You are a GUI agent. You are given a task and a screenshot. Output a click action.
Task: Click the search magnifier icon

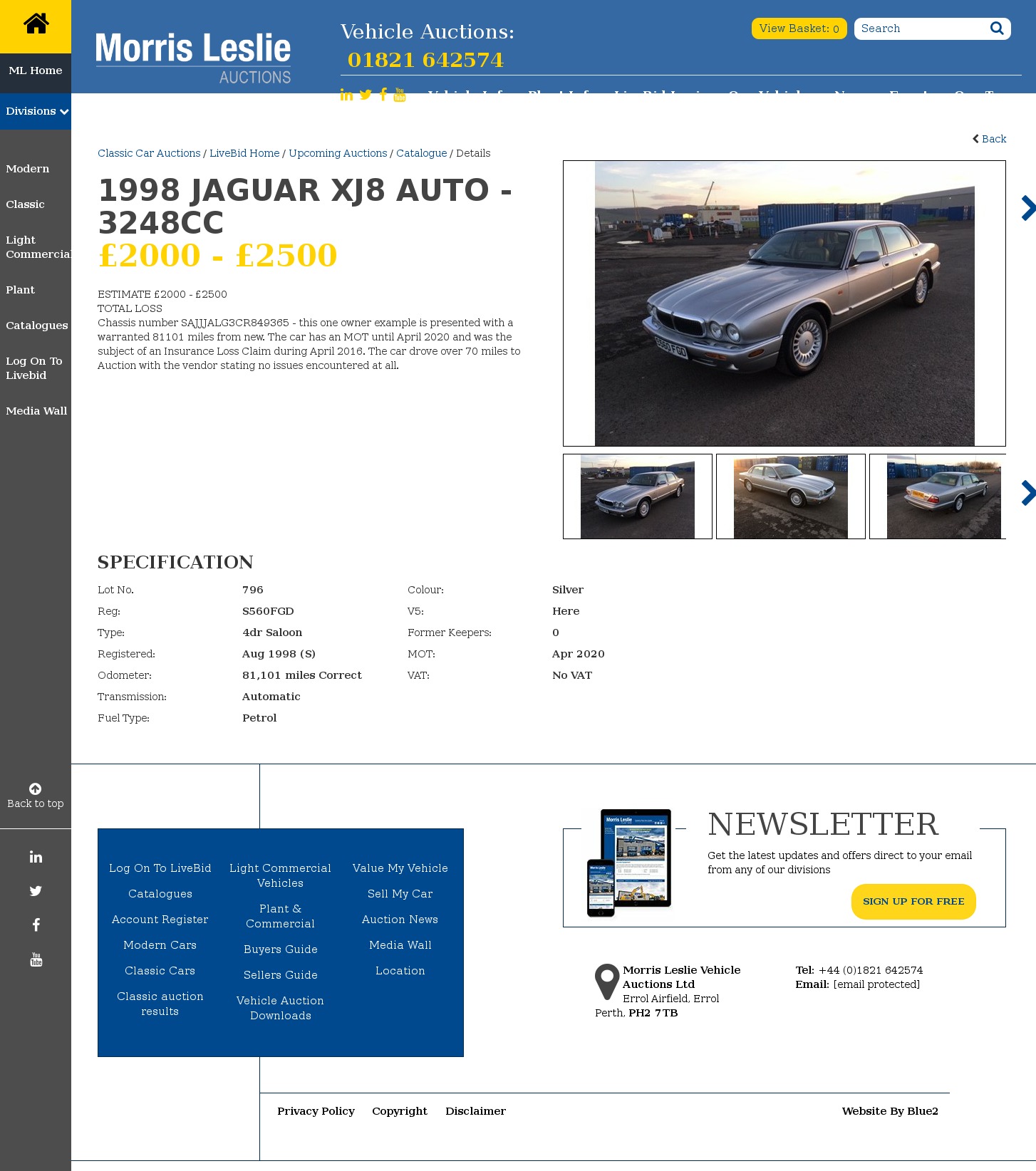click(997, 28)
